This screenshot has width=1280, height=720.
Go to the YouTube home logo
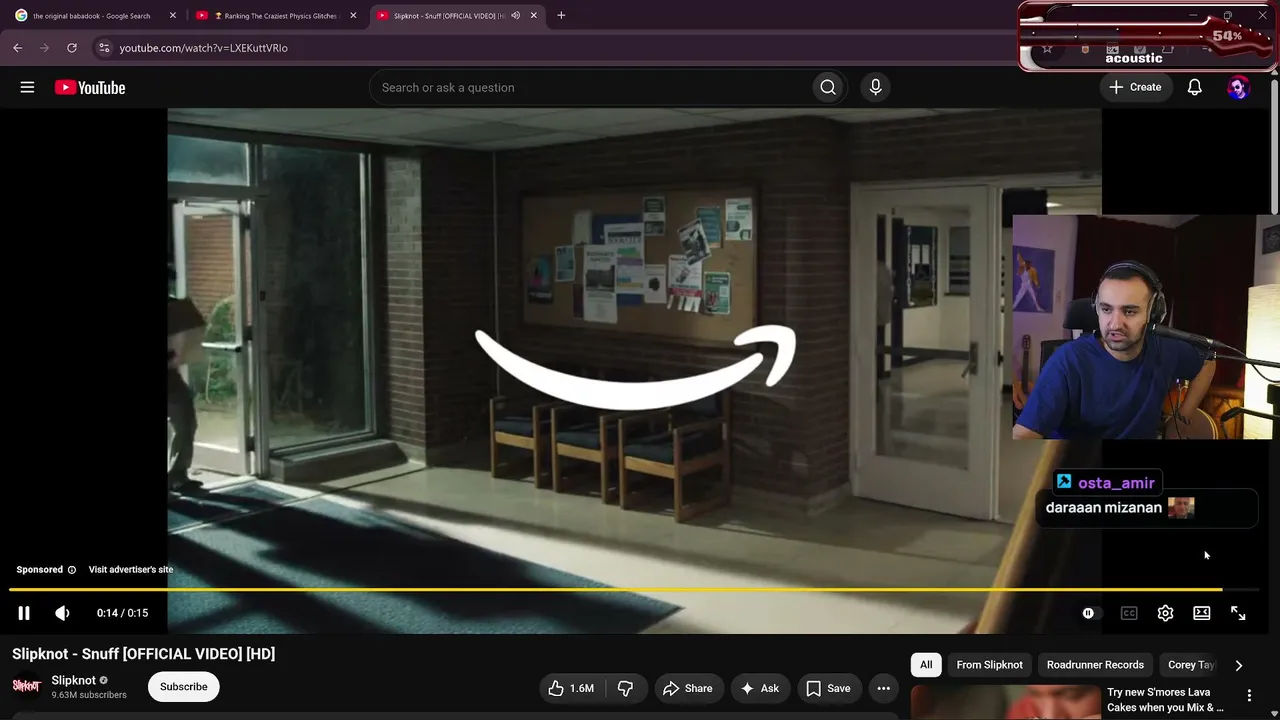click(90, 88)
